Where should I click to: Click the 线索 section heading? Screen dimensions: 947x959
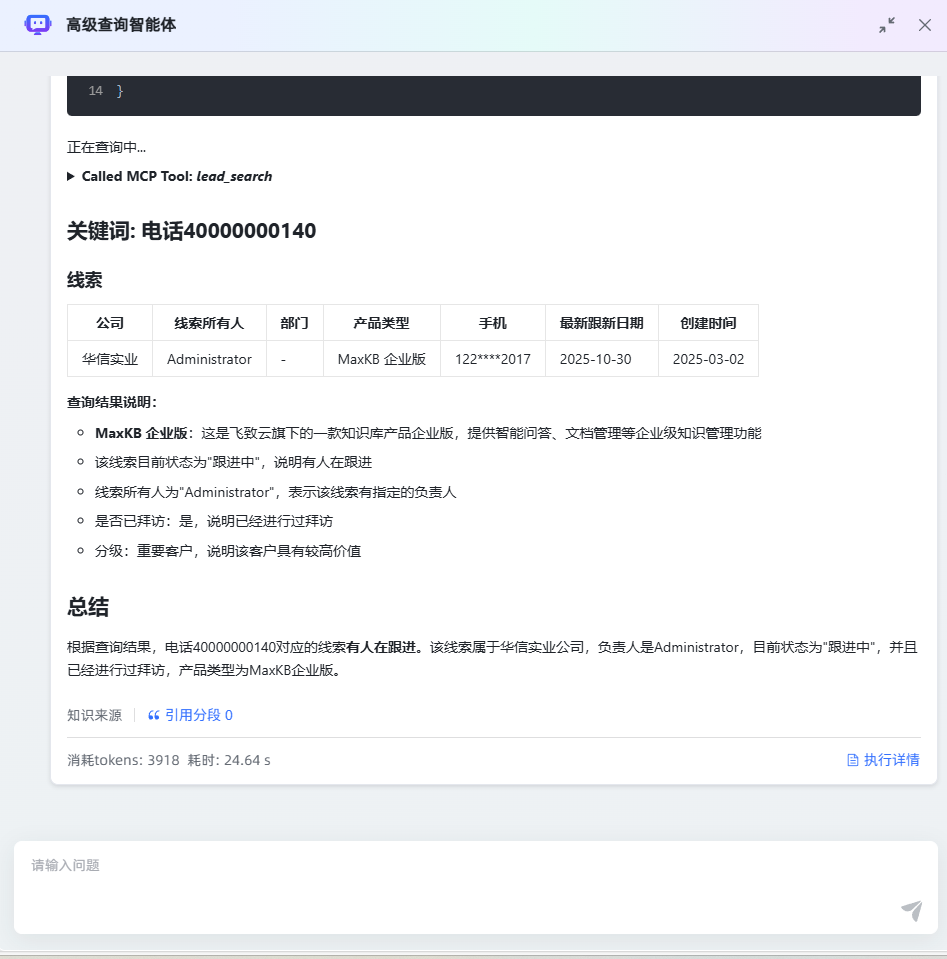click(x=84, y=280)
